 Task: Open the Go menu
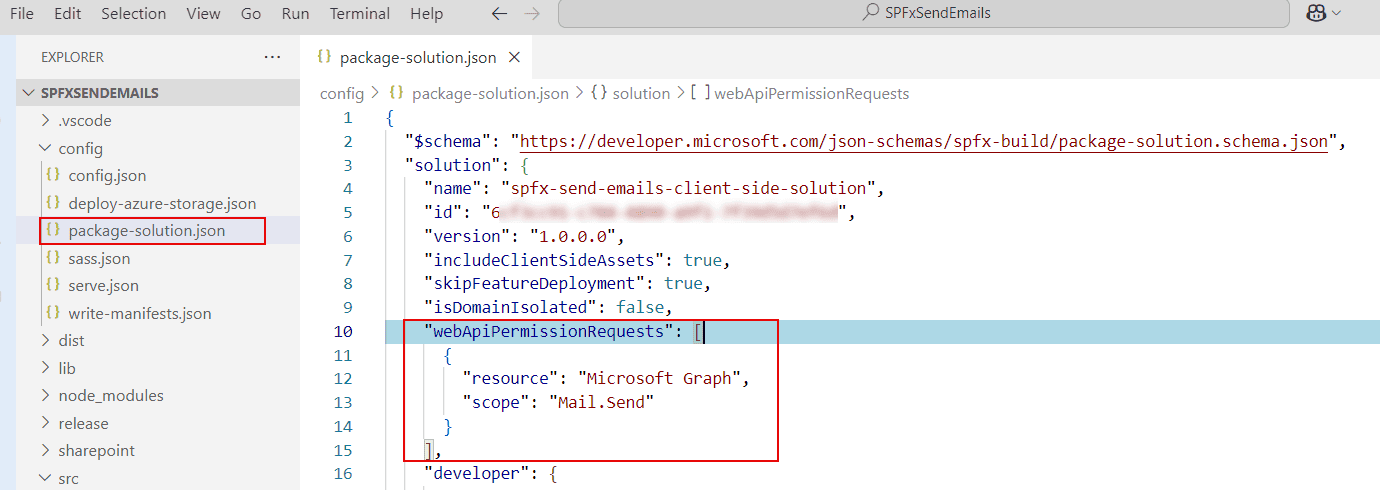(251, 14)
